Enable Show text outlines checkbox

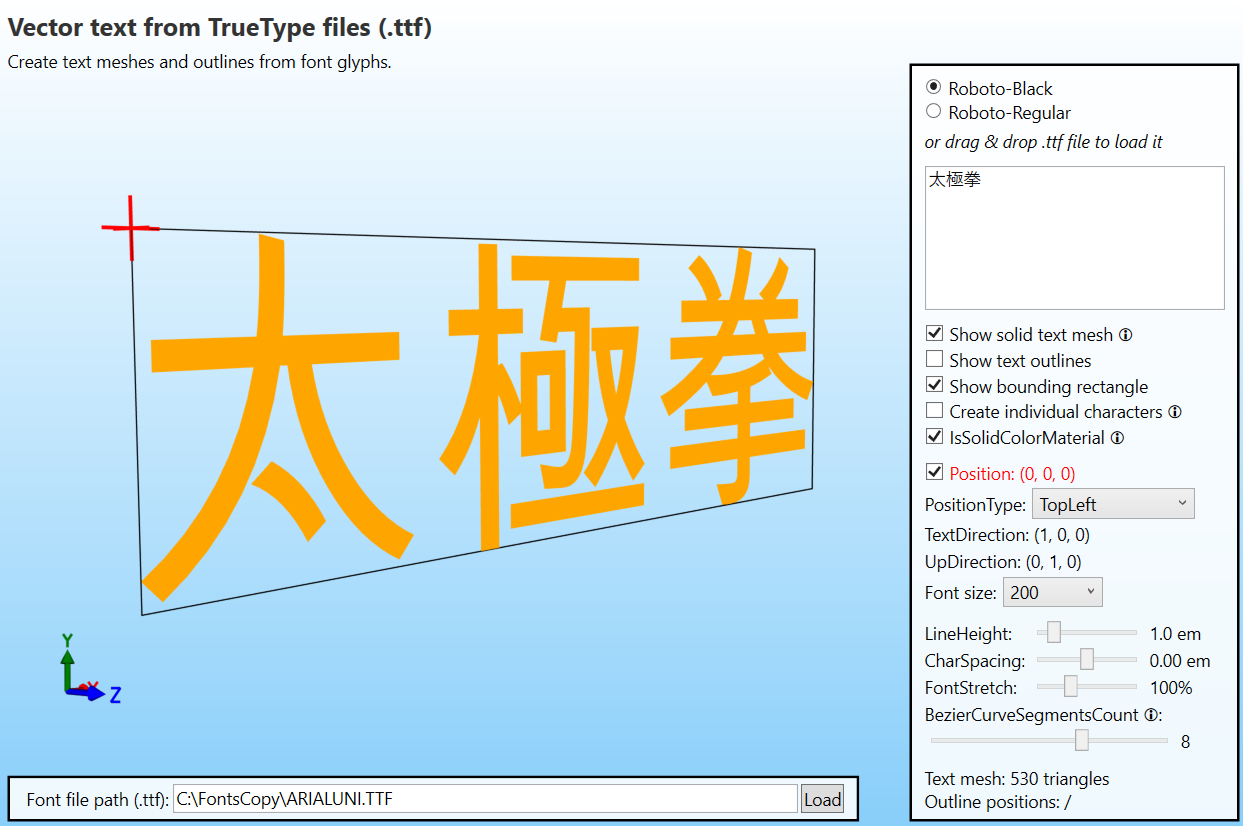[x=935, y=360]
